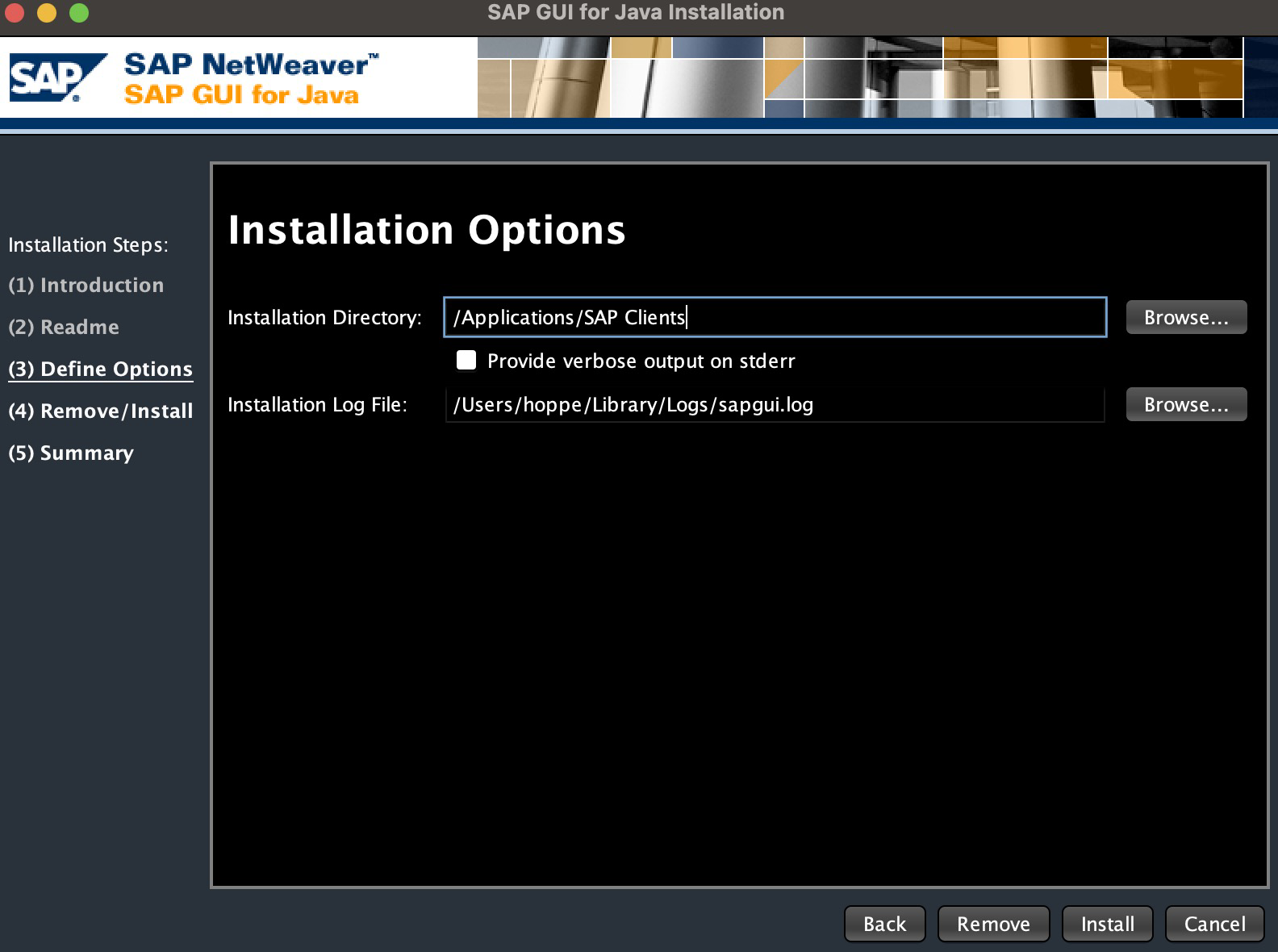
Task: Click the SAP logo in the banner
Action: 58,77
